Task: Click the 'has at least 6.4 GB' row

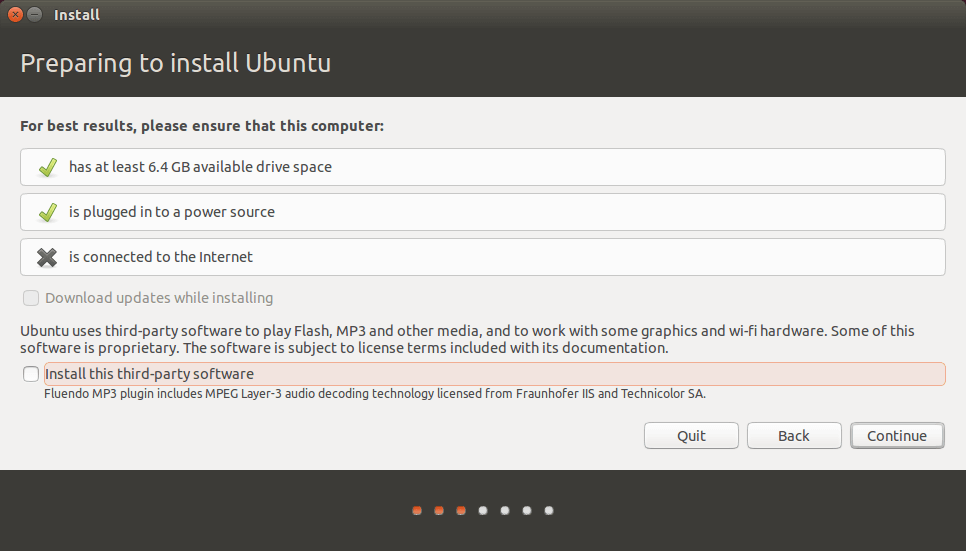Action: pos(483,167)
